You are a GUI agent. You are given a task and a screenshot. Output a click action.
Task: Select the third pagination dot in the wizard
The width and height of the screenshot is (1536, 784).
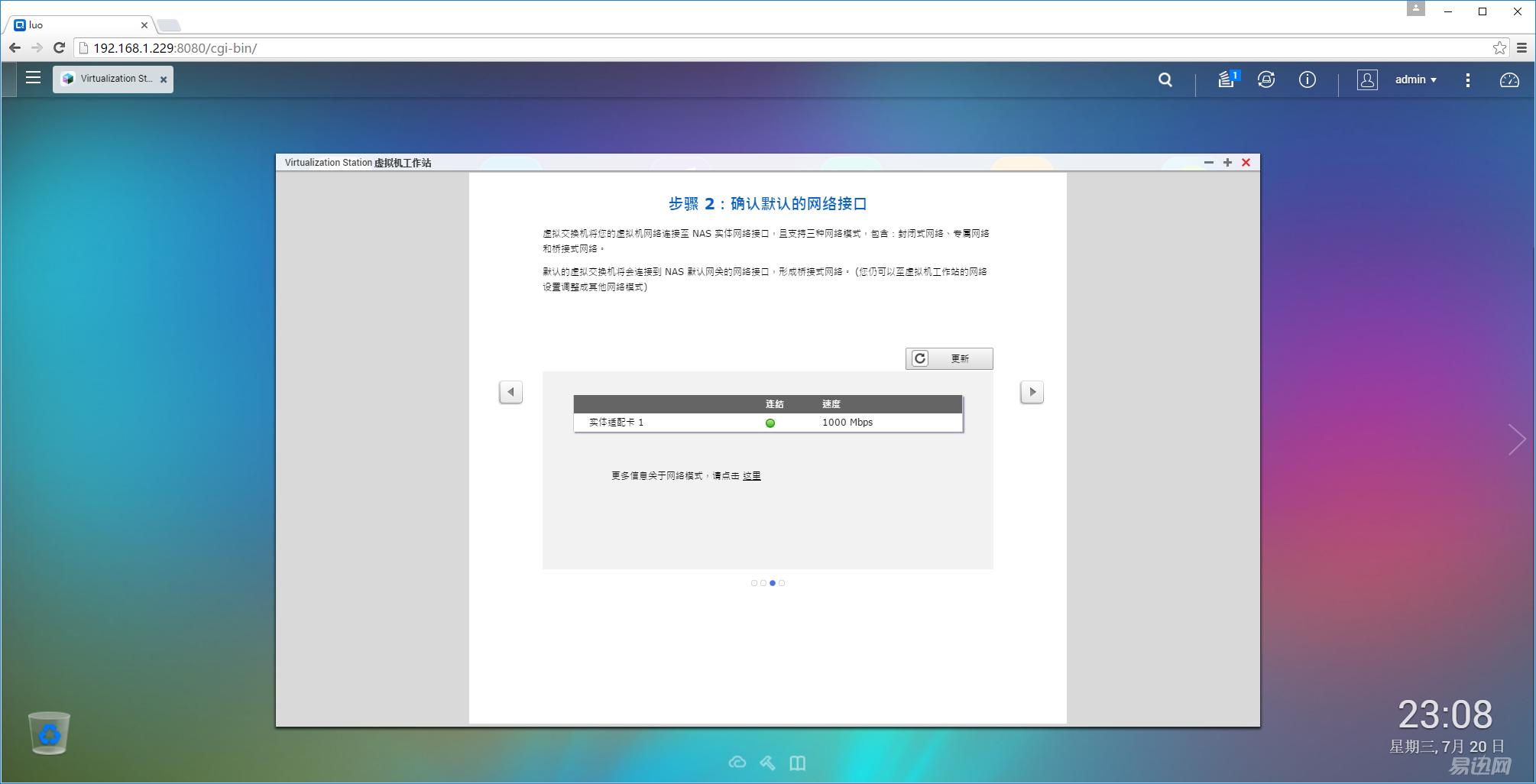pyautogui.click(x=772, y=582)
